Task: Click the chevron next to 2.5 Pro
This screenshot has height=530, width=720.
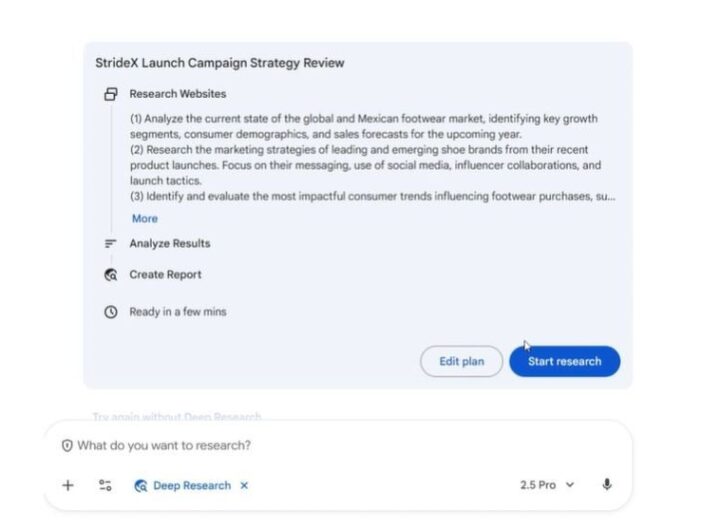Action: tap(570, 485)
